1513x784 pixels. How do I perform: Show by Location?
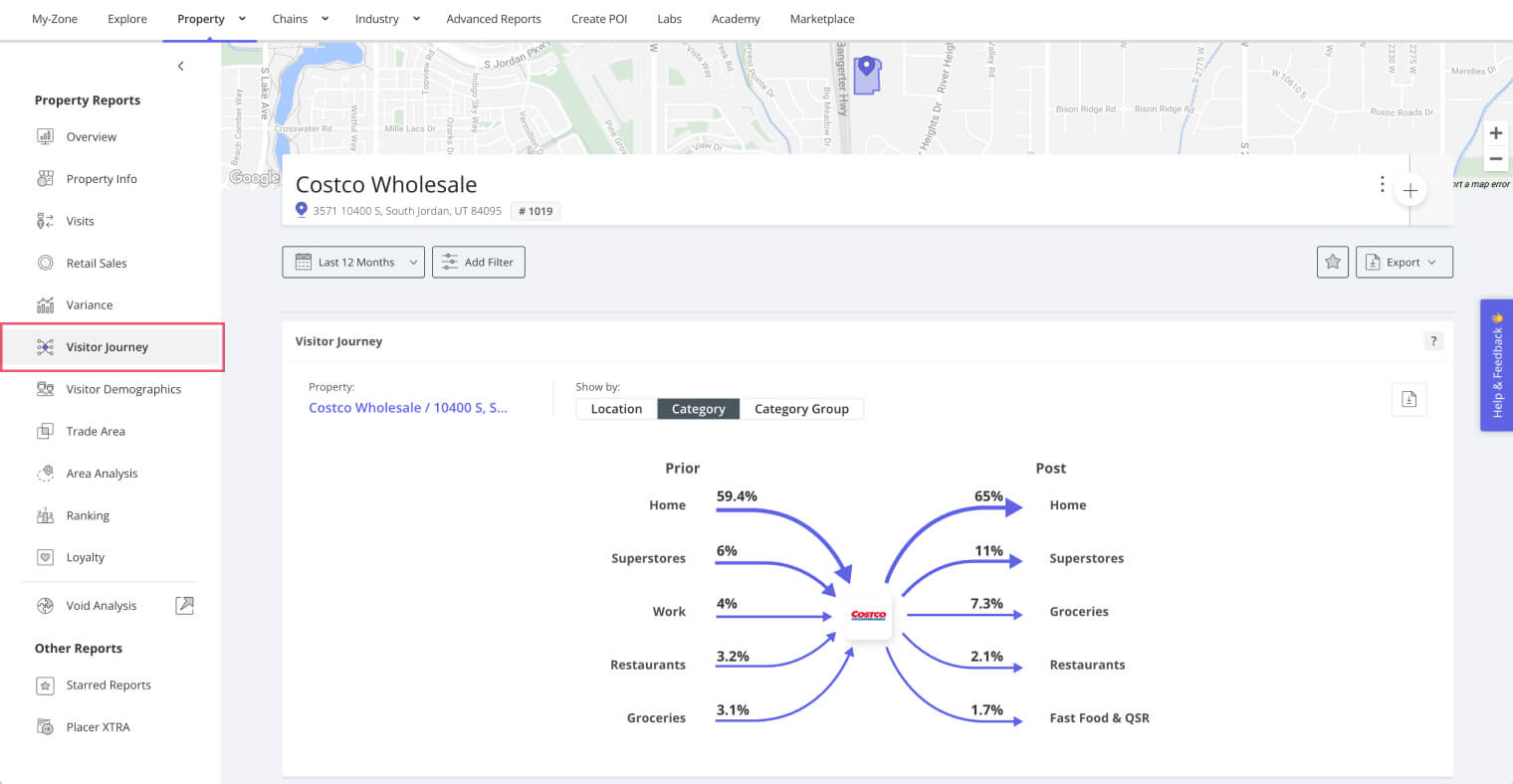coord(616,409)
